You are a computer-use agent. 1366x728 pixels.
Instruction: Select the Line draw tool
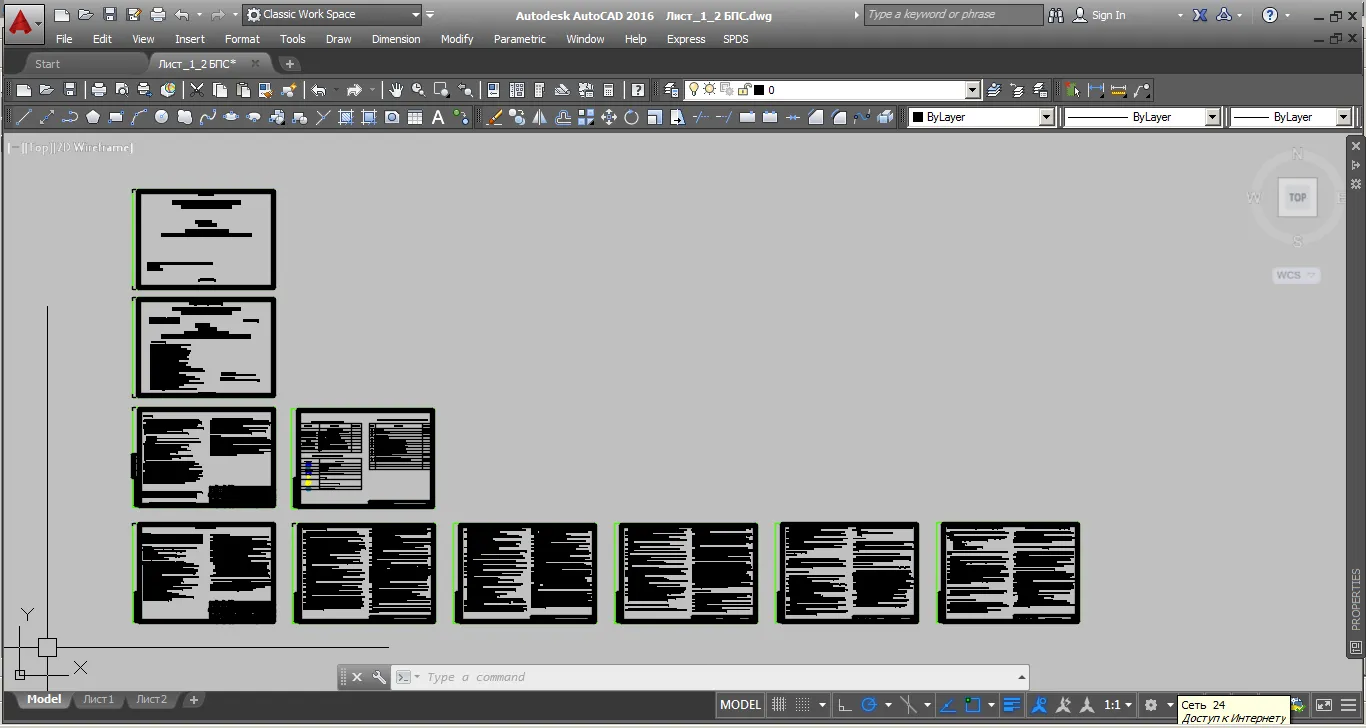(x=24, y=117)
